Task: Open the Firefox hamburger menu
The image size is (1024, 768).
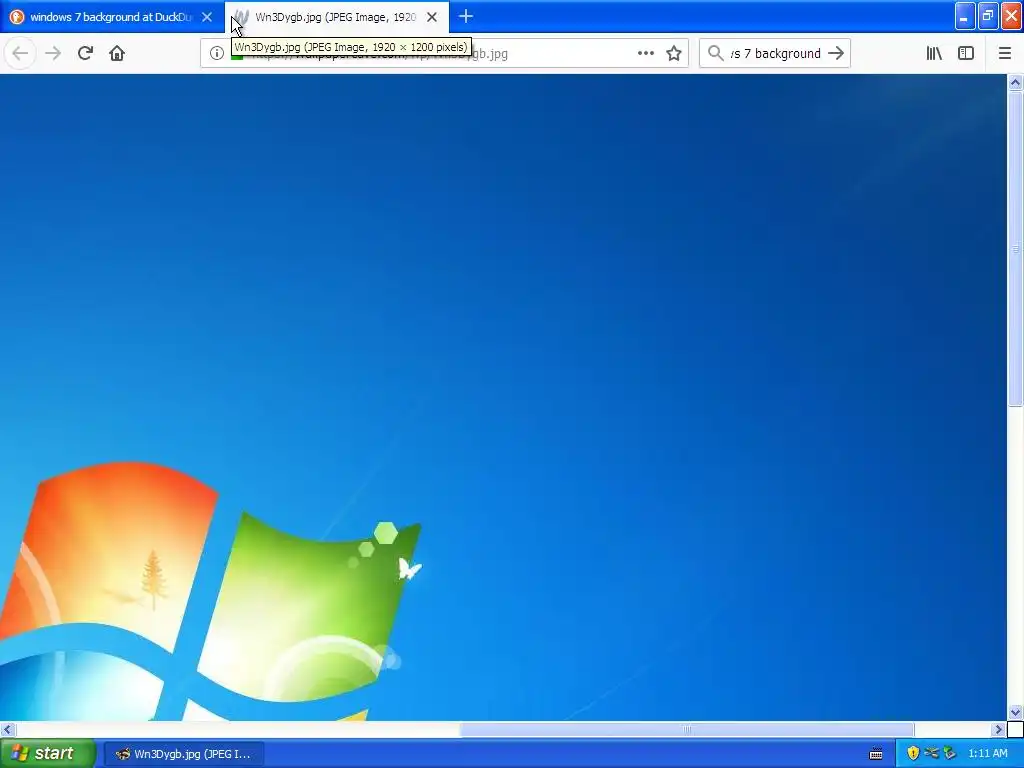Action: 1004,54
